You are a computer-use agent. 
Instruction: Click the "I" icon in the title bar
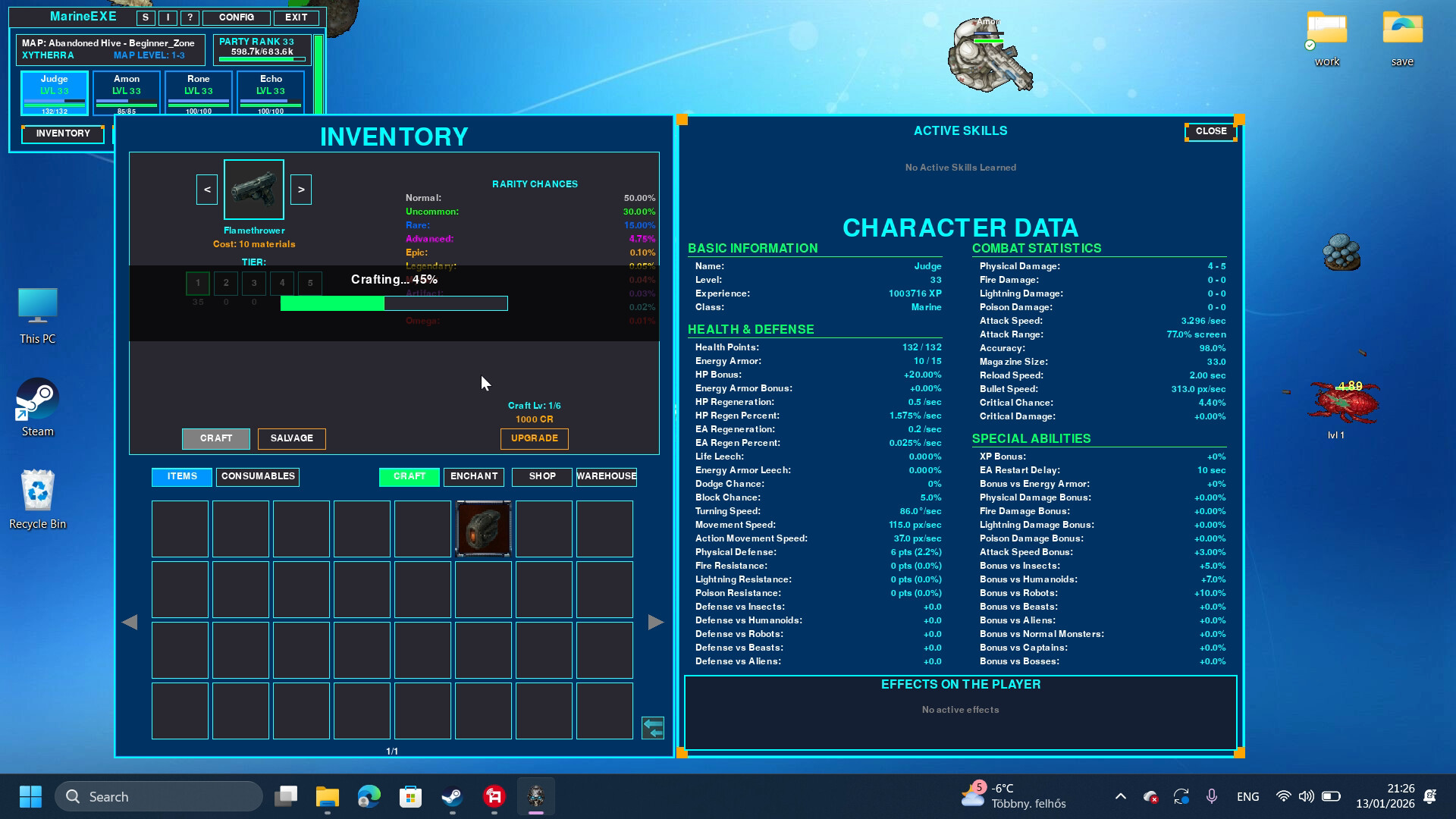167,17
